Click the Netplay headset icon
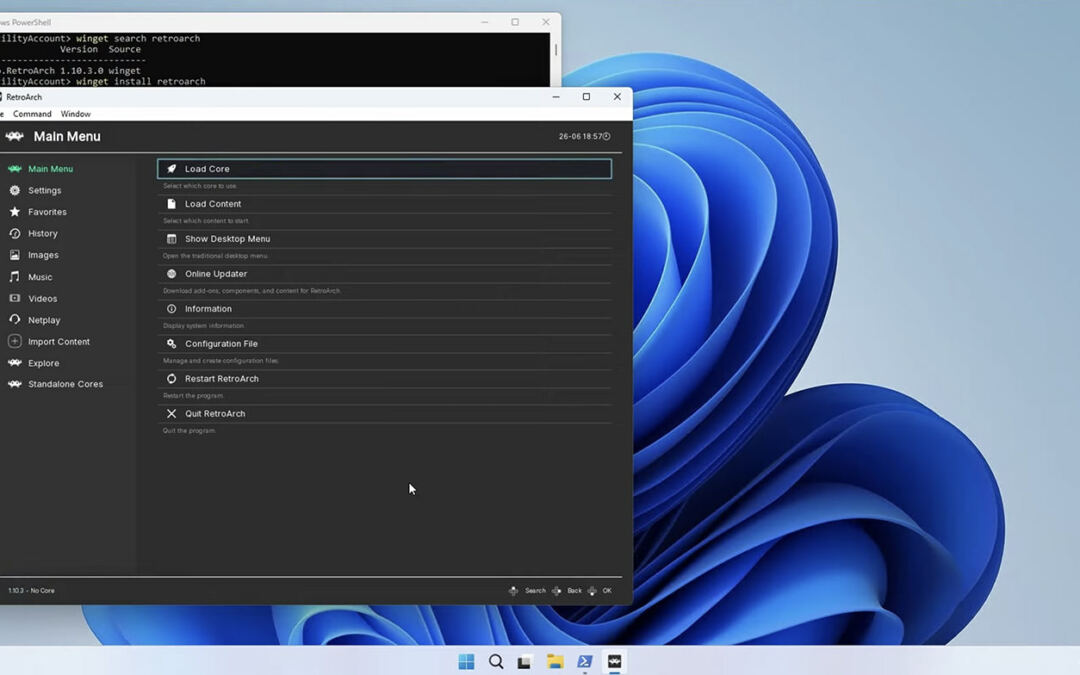Screen dimensions: 1080x675 tap(15, 320)
